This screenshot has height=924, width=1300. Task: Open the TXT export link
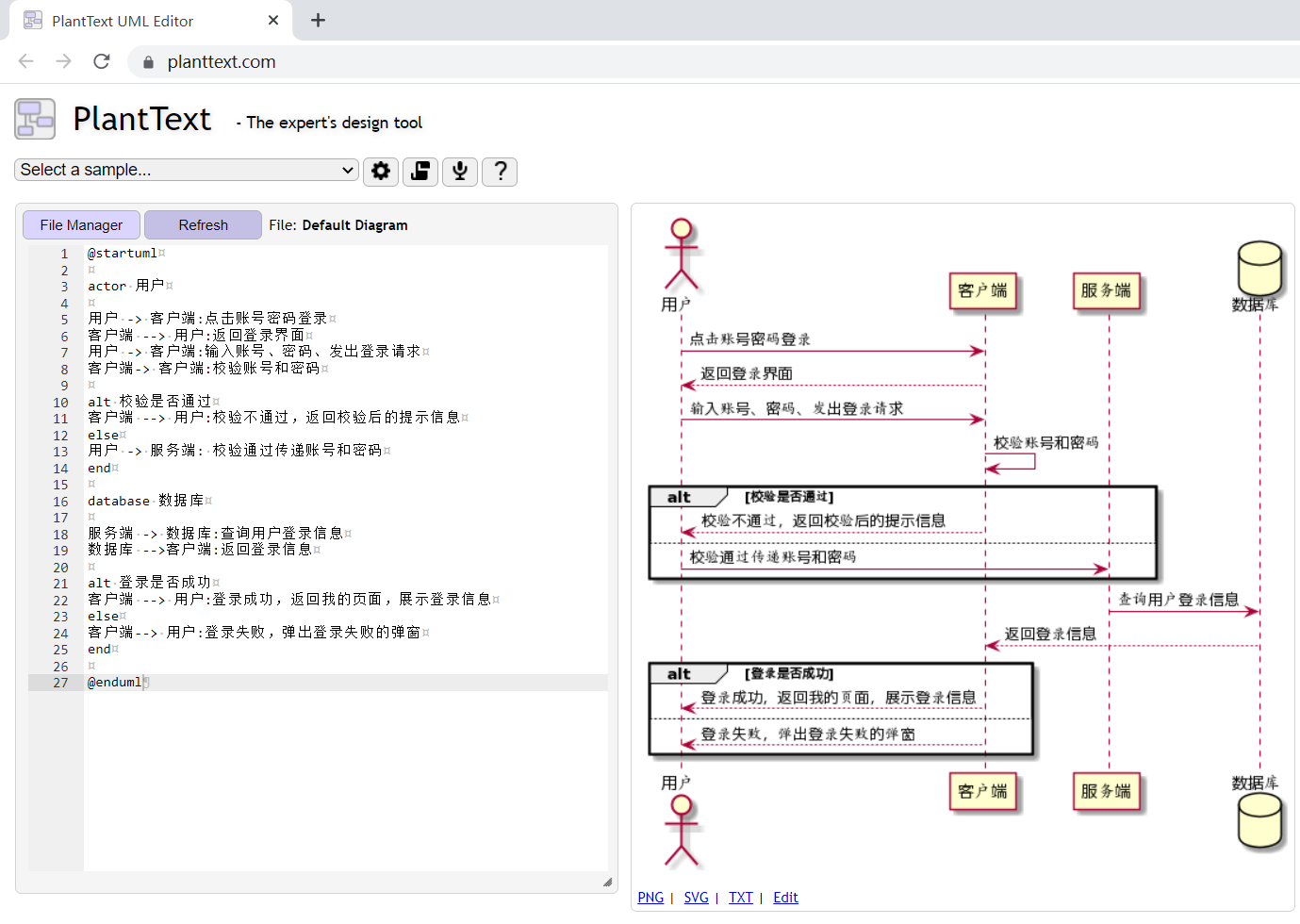pos(741,897)
